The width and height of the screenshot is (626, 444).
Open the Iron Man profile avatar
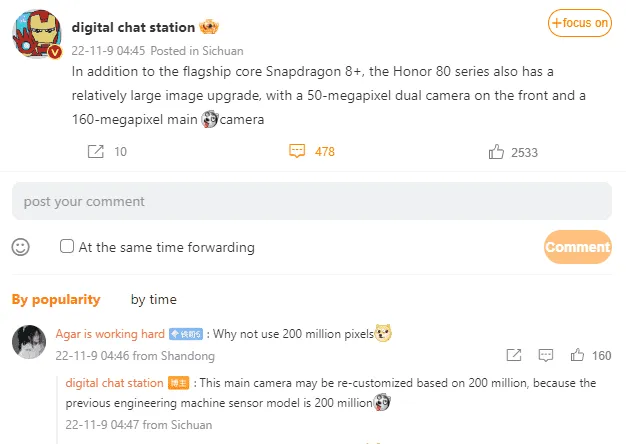coord(38,36)
